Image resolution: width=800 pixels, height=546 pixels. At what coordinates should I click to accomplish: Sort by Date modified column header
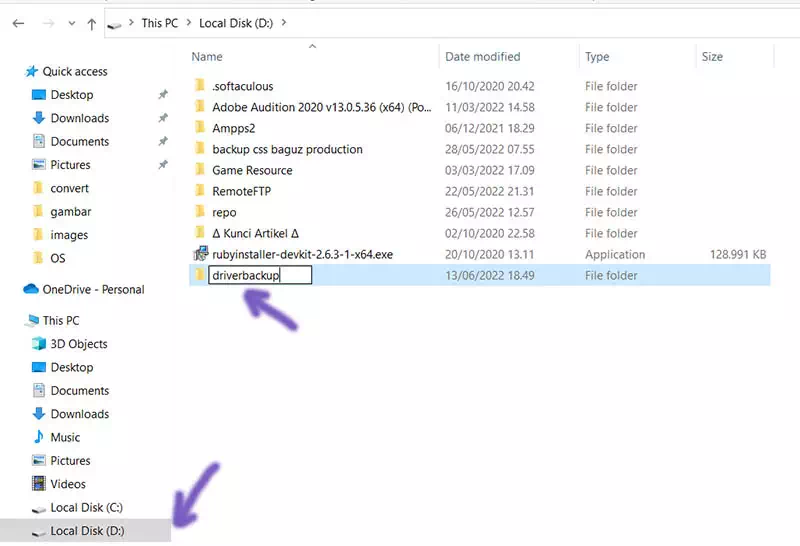[x=483, y=57]
